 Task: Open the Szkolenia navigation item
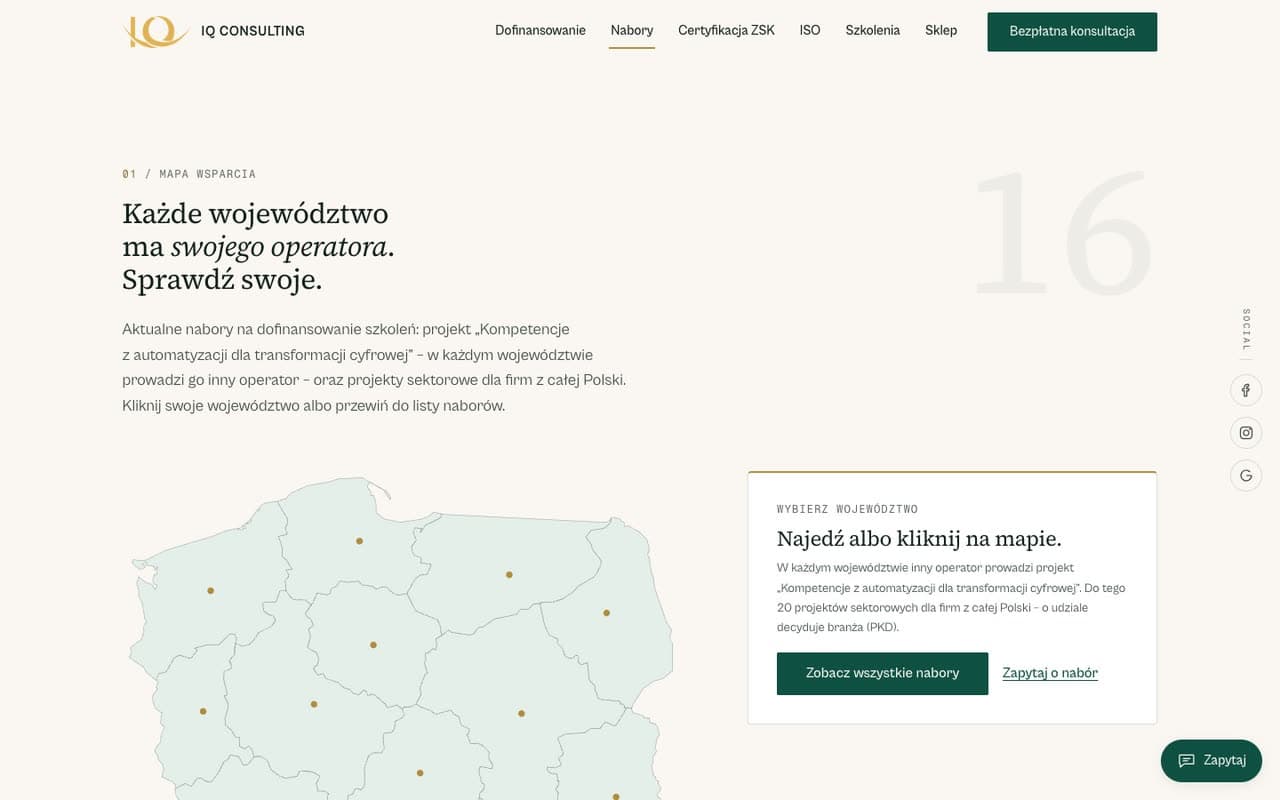pyautogui.click(x=872, y=31)
